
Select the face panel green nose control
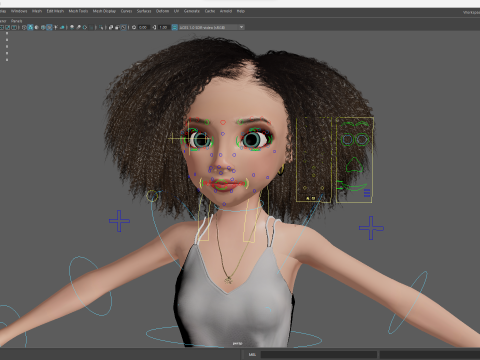354,165
